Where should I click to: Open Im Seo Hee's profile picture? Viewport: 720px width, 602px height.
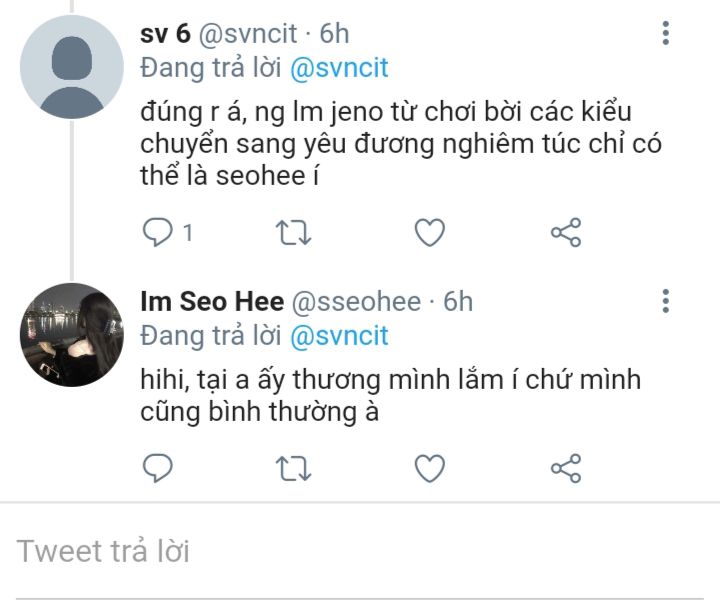point(72,335)
